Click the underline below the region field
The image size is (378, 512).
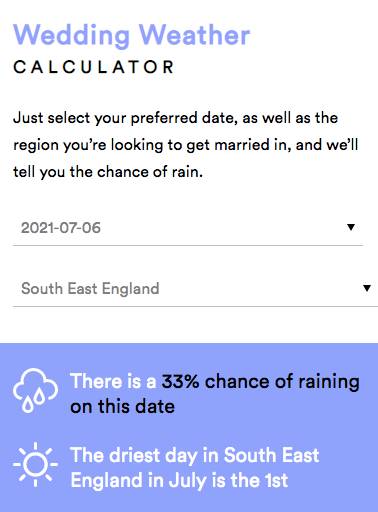click(x=195, y=306)
